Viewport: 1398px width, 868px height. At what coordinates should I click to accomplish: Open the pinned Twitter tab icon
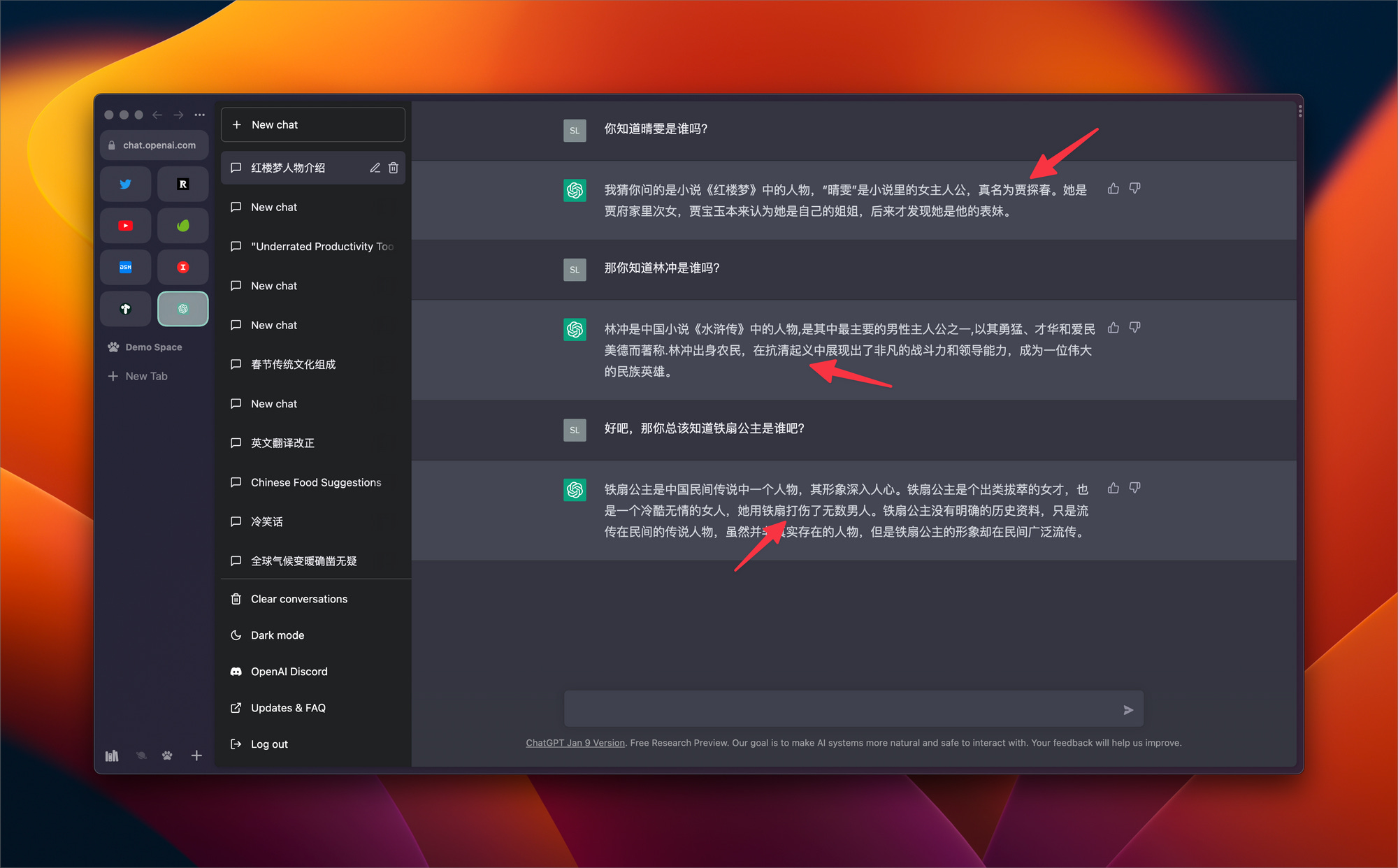coord(126,185)
